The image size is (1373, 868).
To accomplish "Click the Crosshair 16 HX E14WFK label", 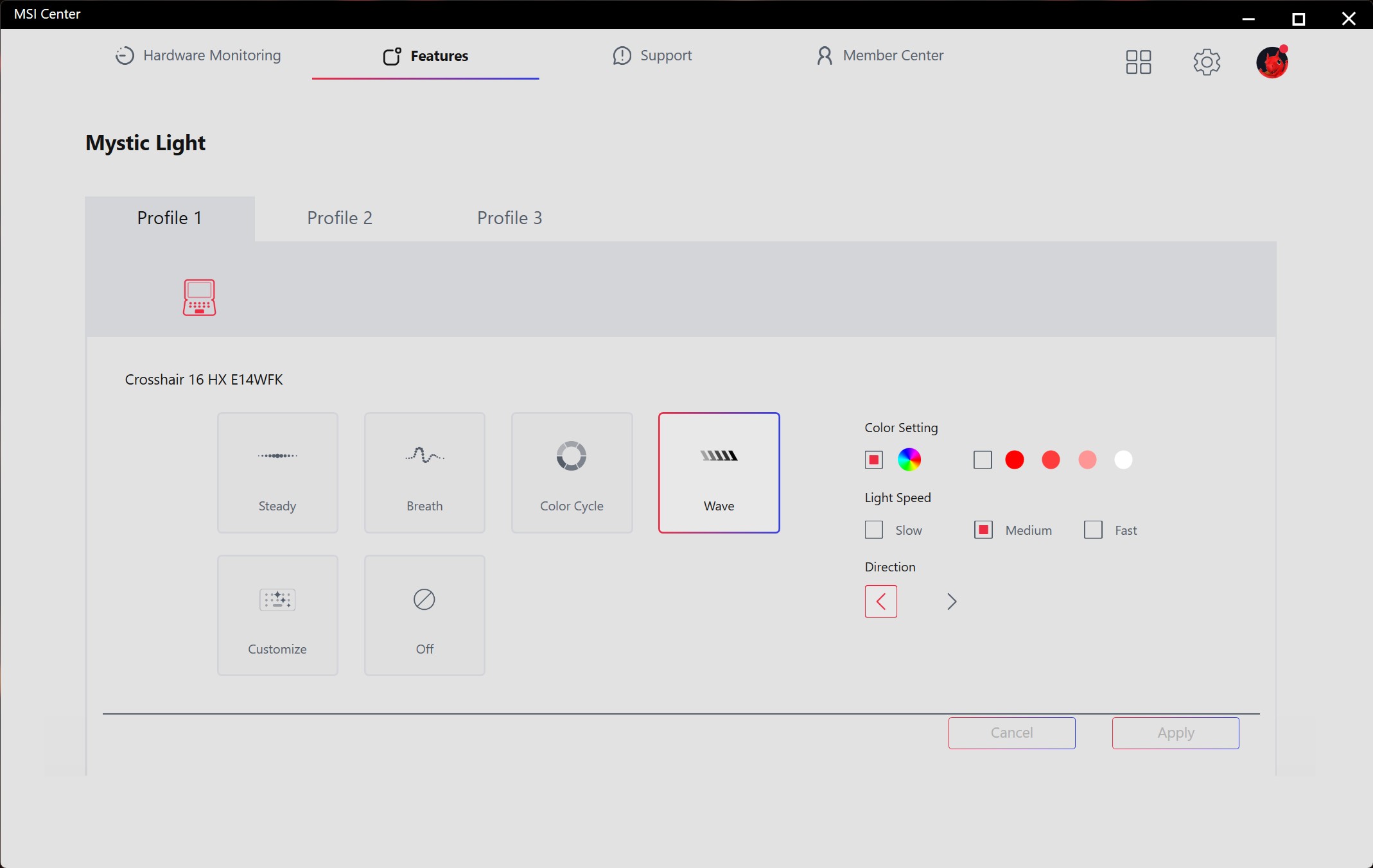I will click(x=204, y=379).
